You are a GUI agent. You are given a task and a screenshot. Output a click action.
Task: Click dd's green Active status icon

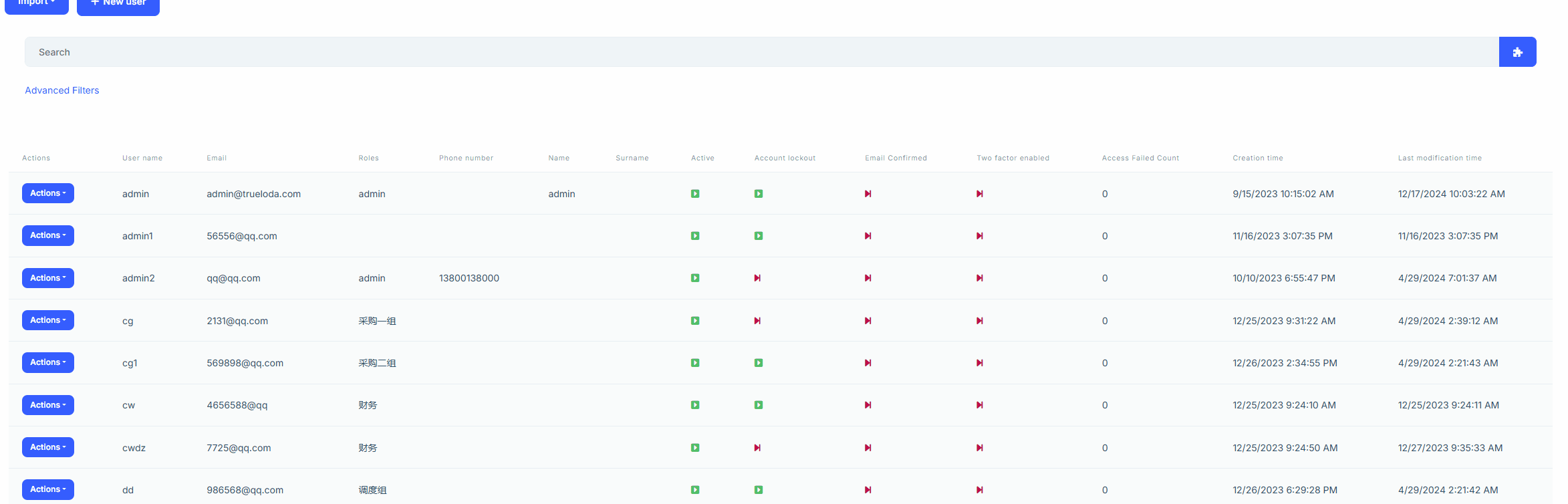[x=695, y=490]
